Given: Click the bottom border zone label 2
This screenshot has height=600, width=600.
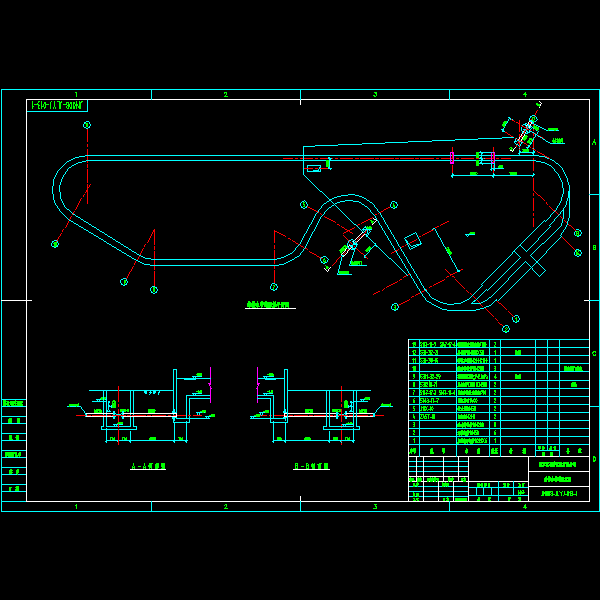Looking at the screenshot, I should pos(226,507).
